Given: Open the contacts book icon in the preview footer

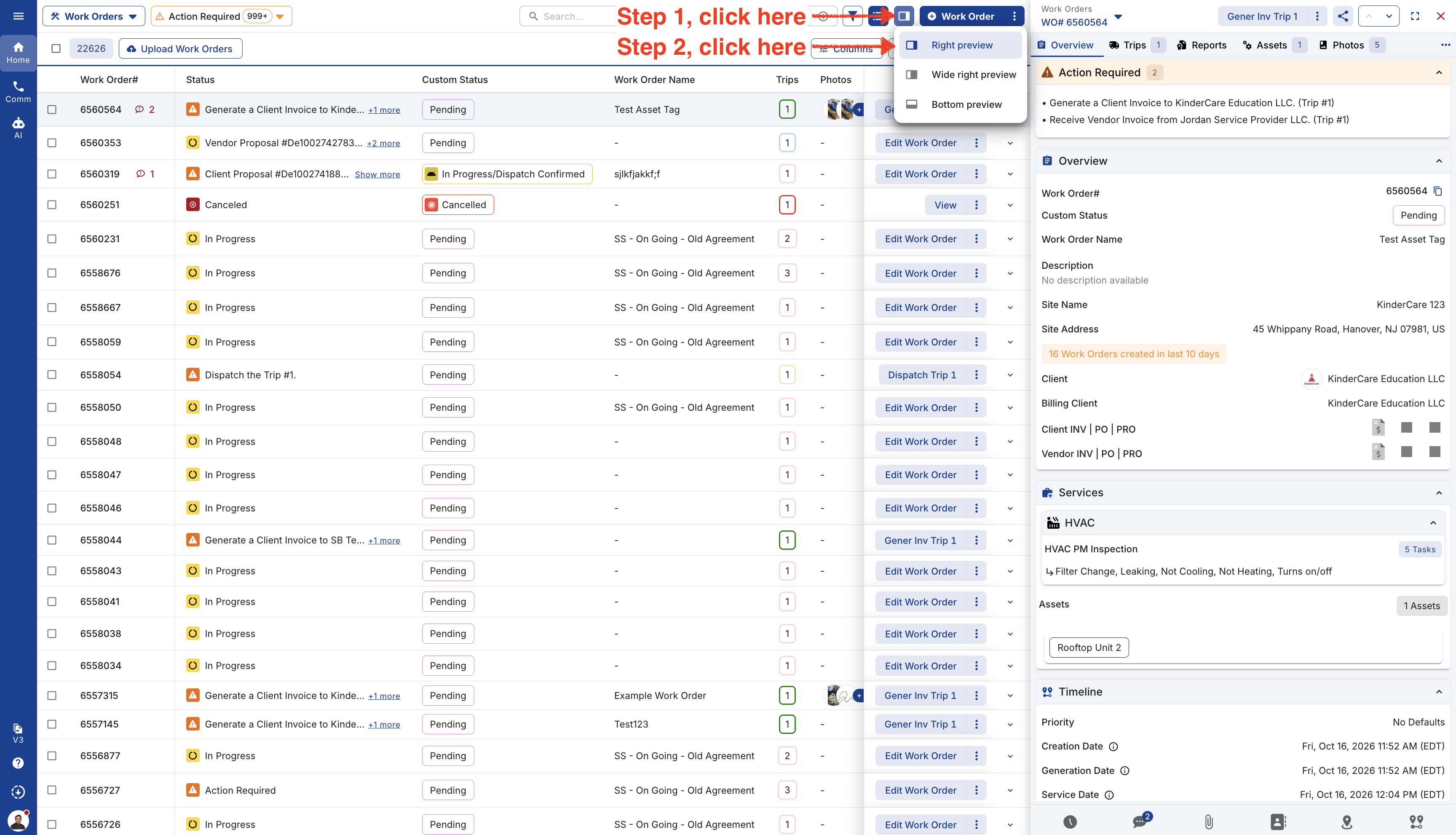Looking at the screenshot, I should 1278,822.
